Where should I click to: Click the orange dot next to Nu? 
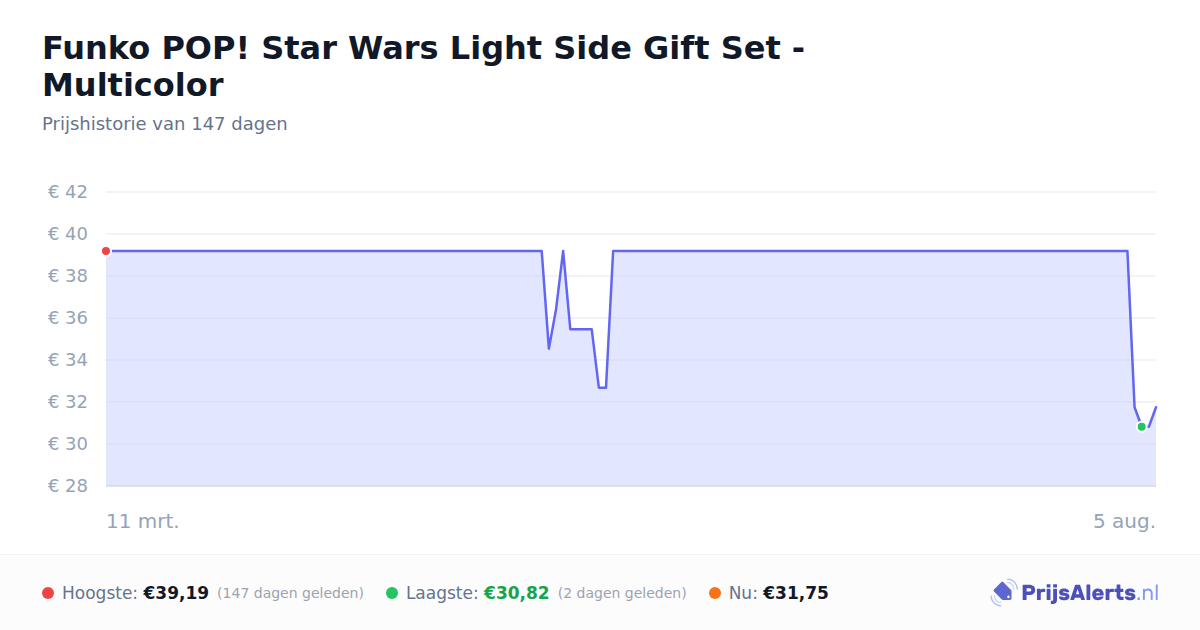tap(715, 593)
